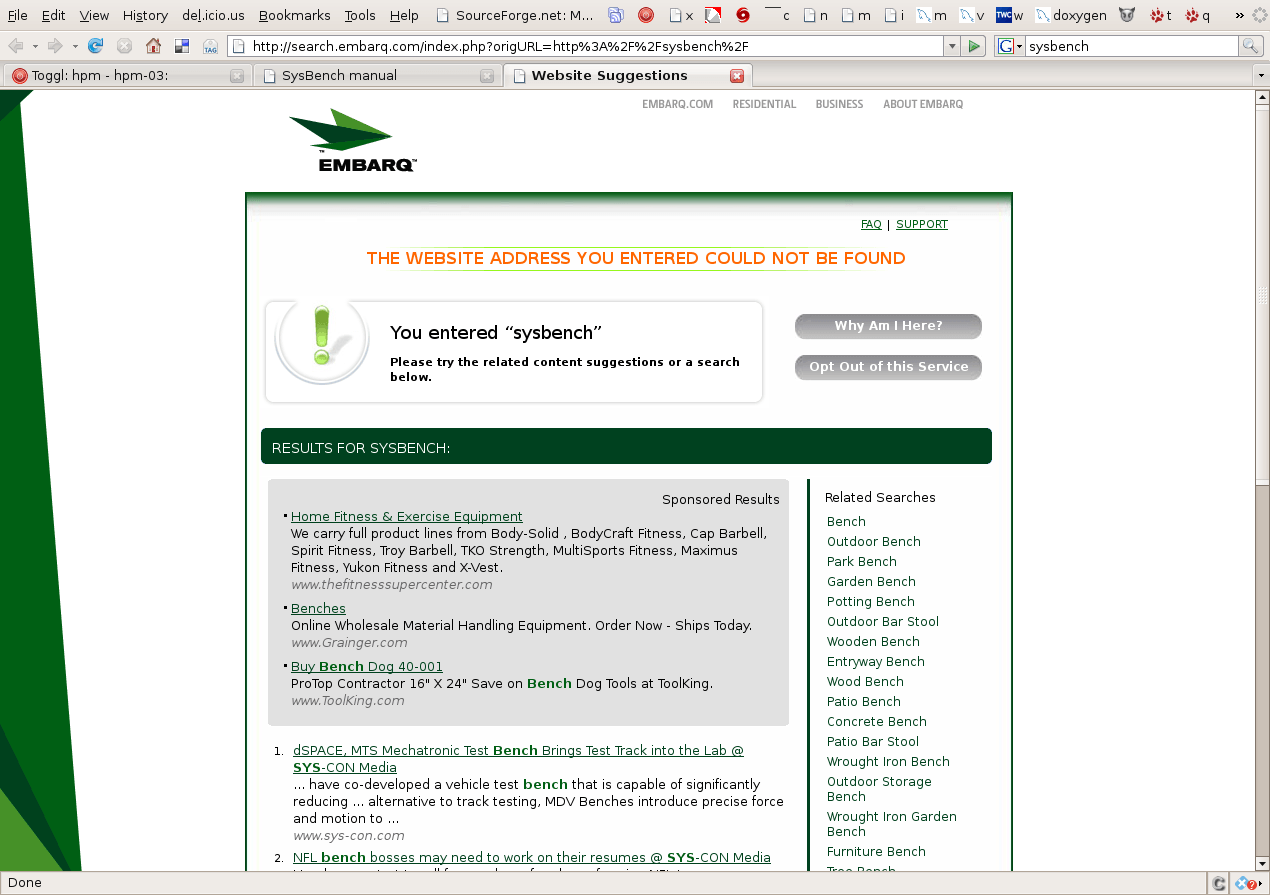Click the EMBARQ logo
The height and width of the screenshot is (895, 1270).
(353, 141)
